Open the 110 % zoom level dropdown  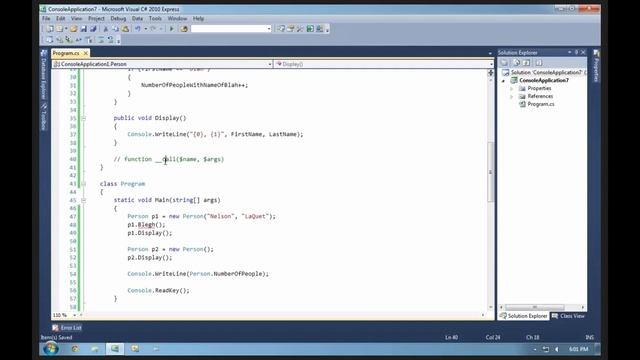tap(74, 316)
